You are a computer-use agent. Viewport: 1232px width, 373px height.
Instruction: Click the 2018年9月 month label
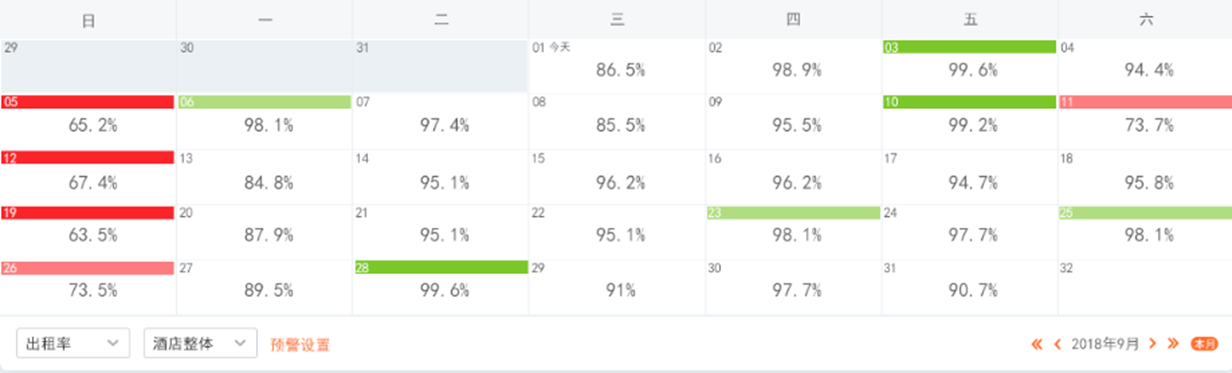1105,344
